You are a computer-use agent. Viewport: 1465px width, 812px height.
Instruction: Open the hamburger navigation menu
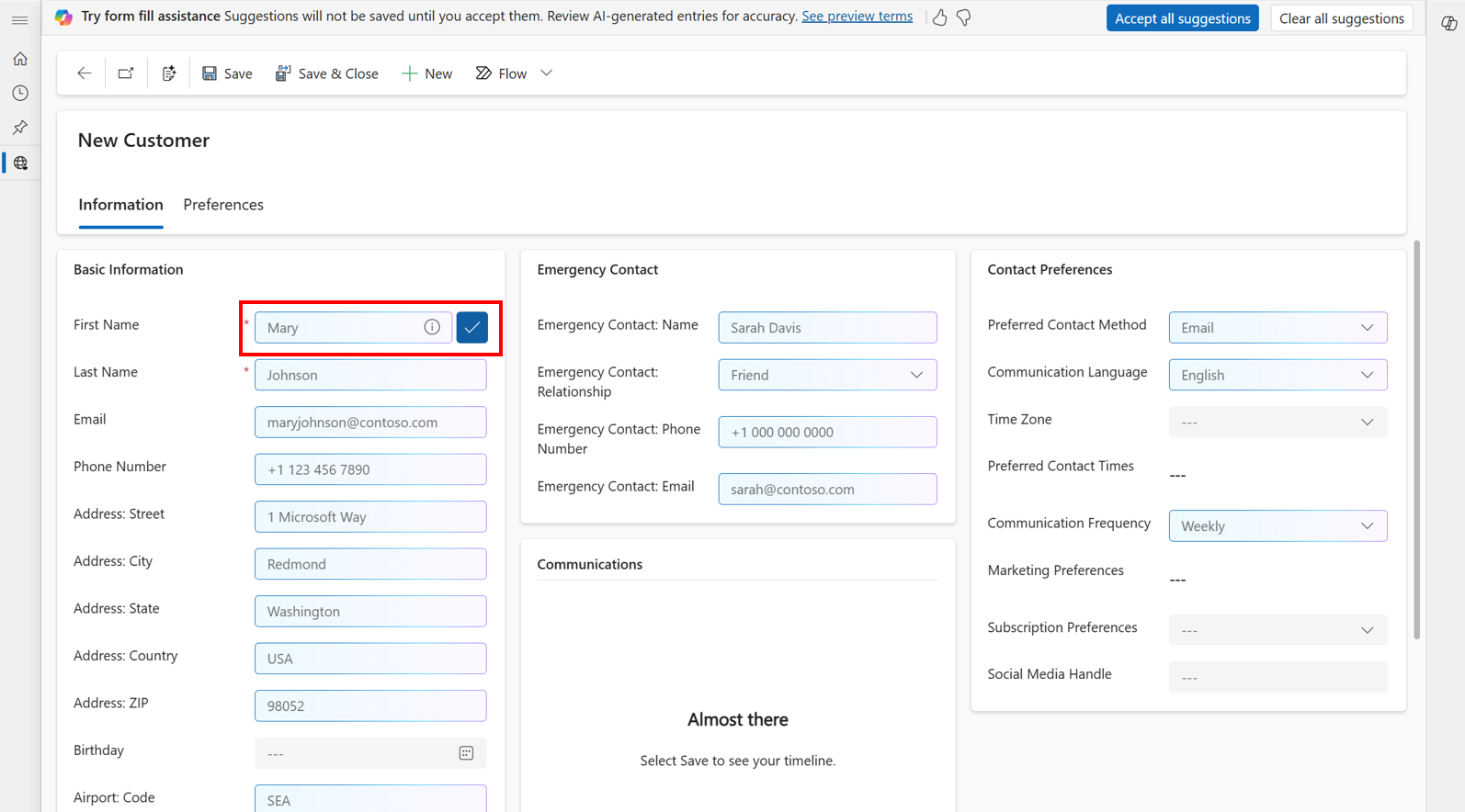(19, 20)
